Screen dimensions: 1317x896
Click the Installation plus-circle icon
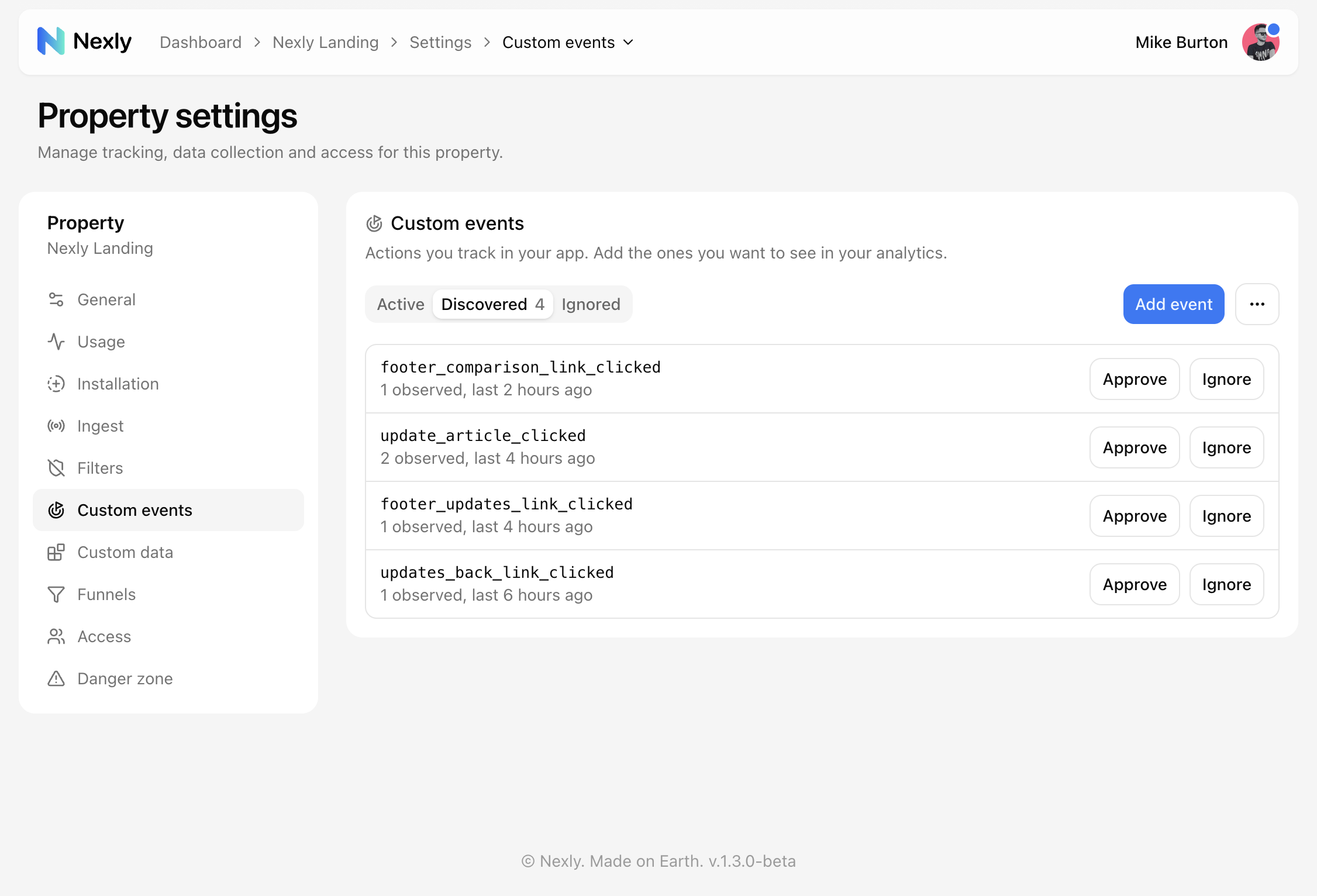(56, 384)
